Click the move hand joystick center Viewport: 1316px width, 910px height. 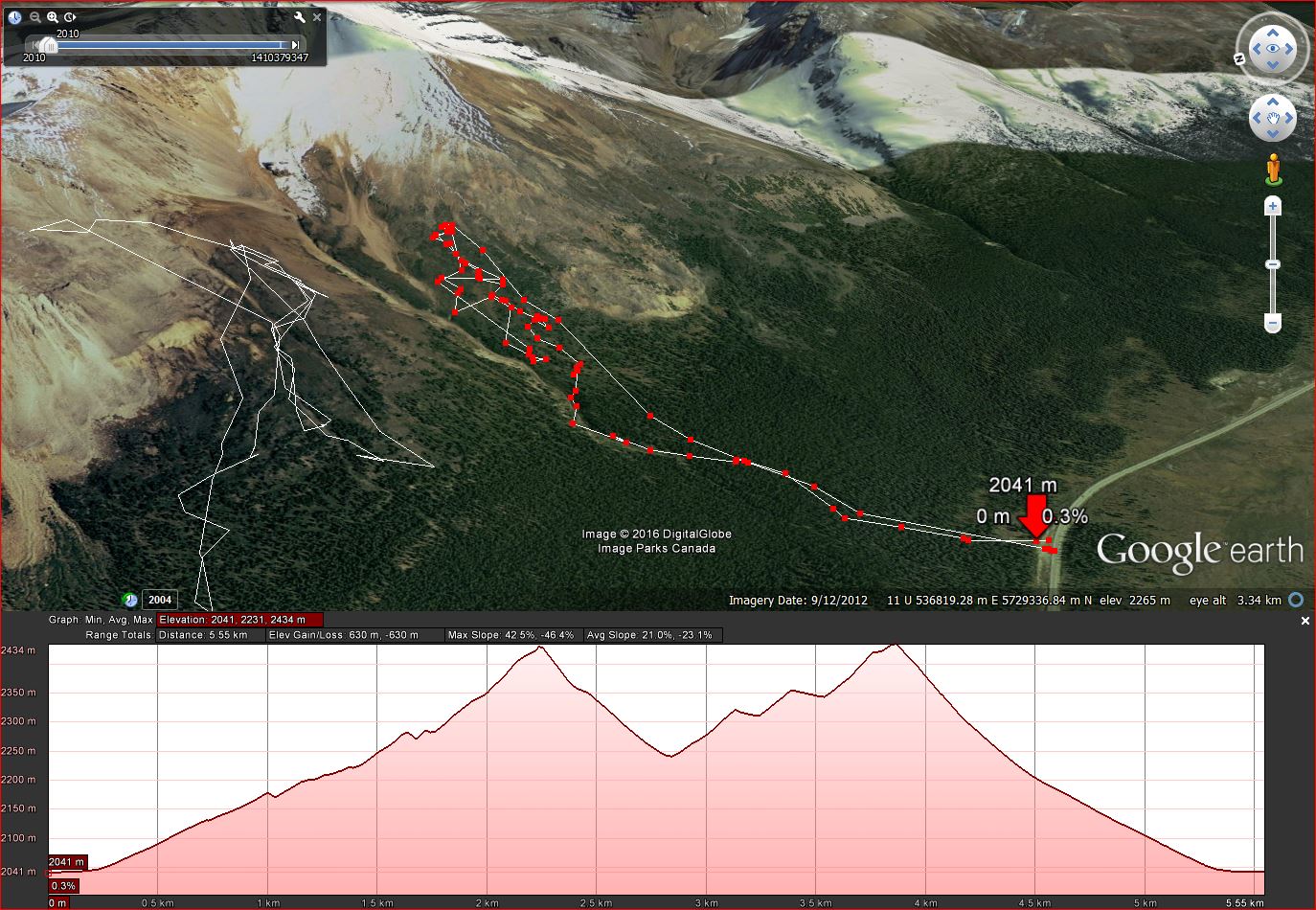[x=1272, y=119]
